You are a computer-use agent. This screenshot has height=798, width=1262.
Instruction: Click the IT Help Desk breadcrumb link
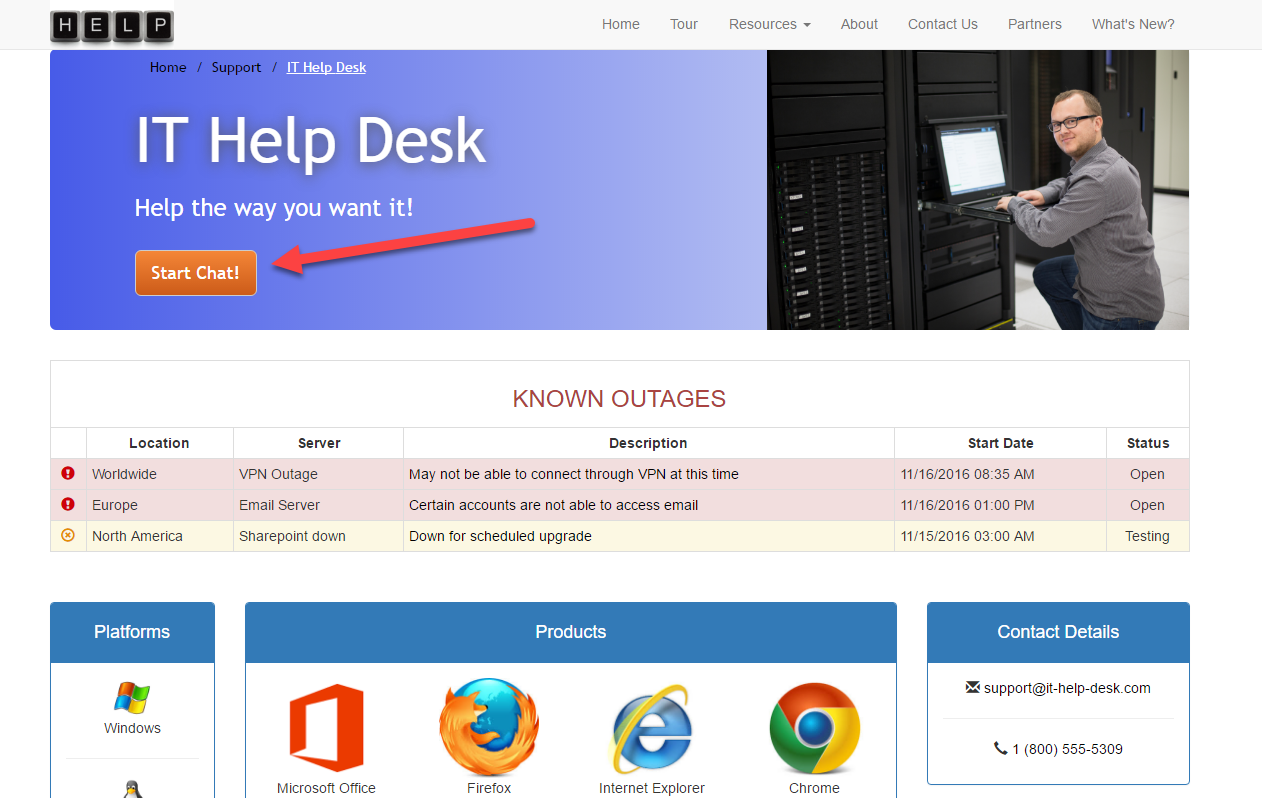tap(326, 67)
